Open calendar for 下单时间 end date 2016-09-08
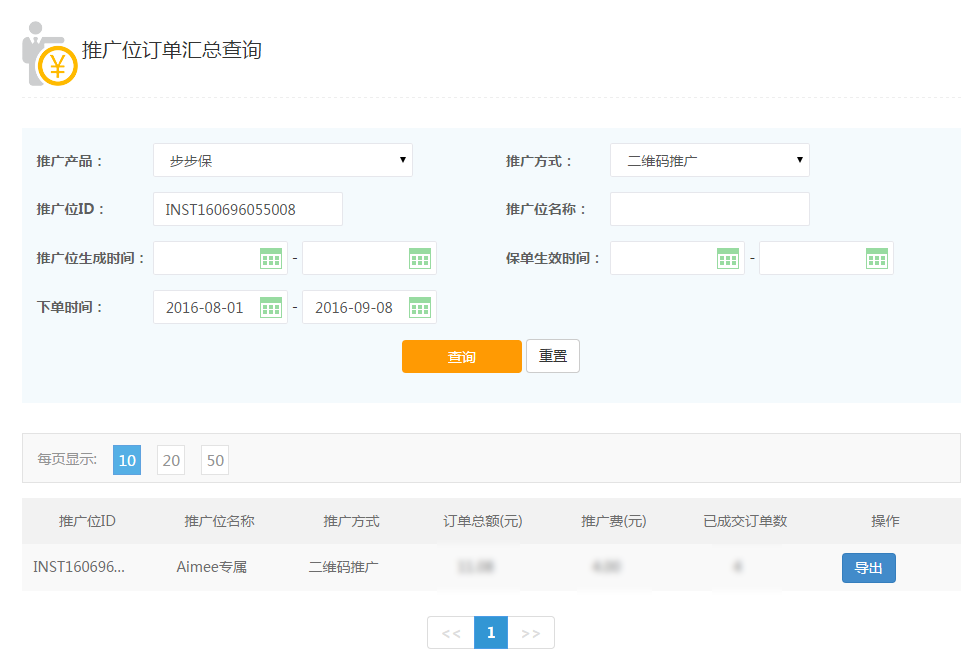 coord(420,307)
